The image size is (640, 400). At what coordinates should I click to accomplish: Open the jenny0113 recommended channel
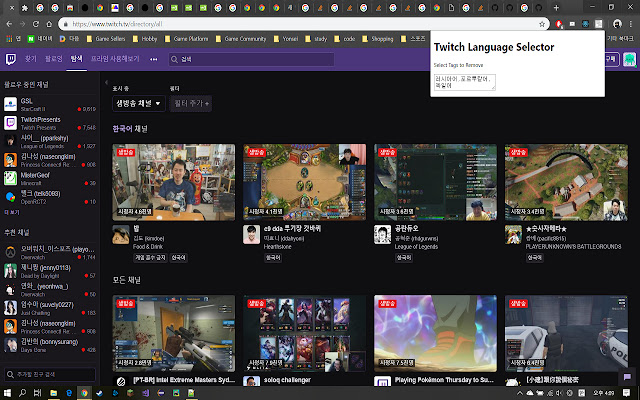[x=50, y=271]
